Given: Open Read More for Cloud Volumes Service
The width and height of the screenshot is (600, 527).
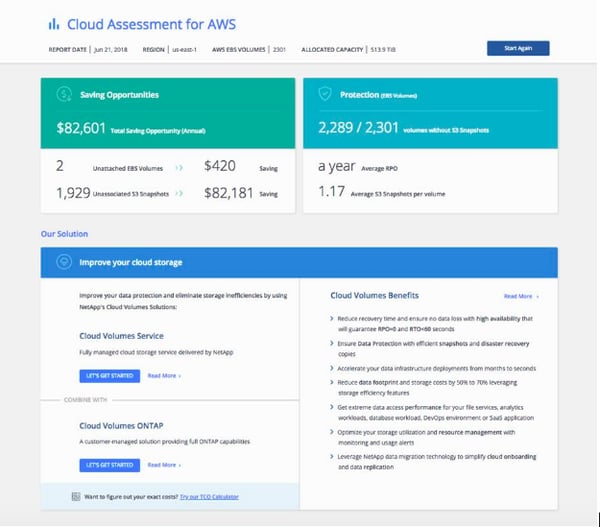Looking at the screenshot, I should pyautogui.click(x=163, y=376).
